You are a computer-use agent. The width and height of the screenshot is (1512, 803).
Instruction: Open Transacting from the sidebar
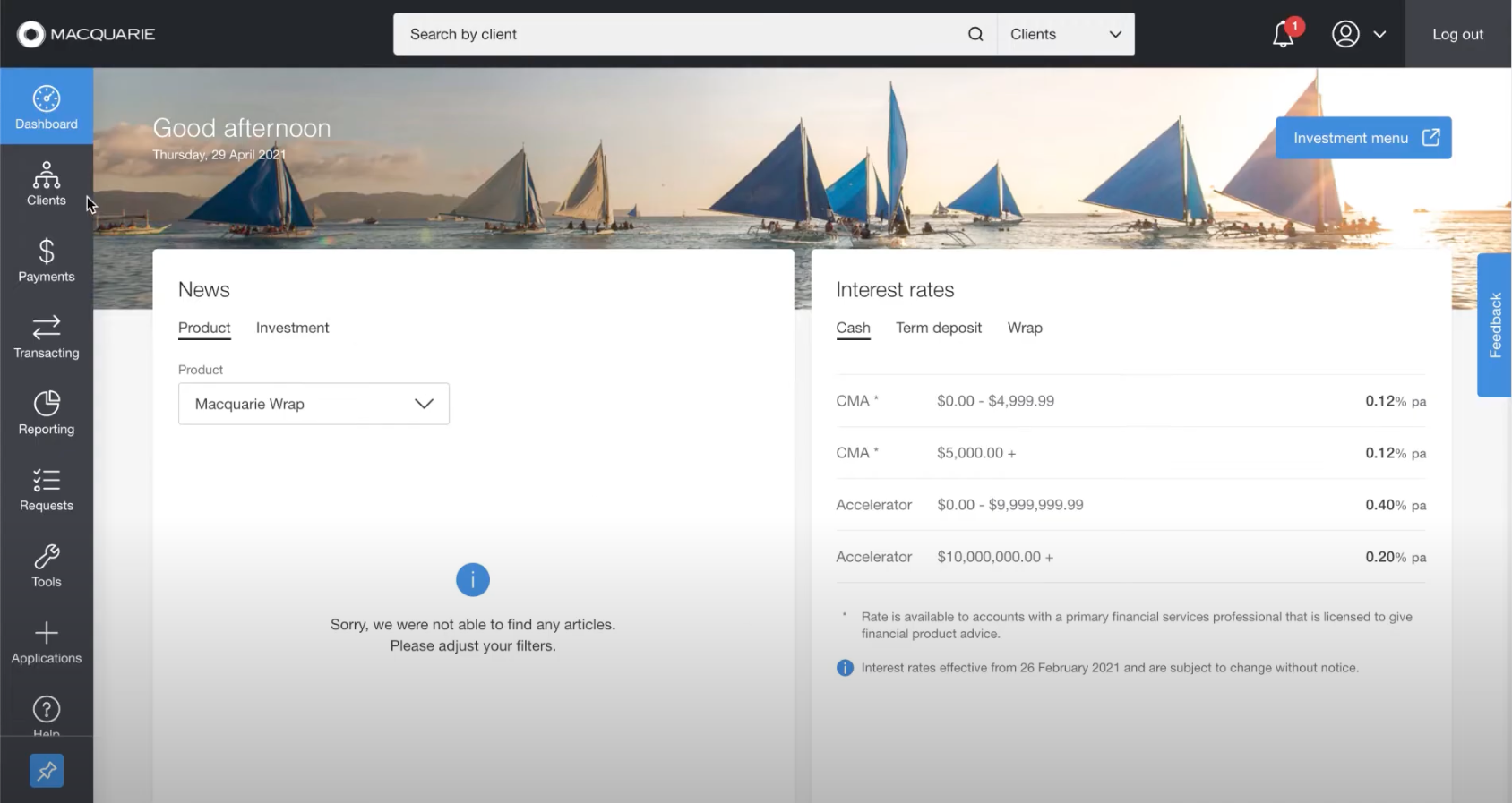tap(47, 337)
